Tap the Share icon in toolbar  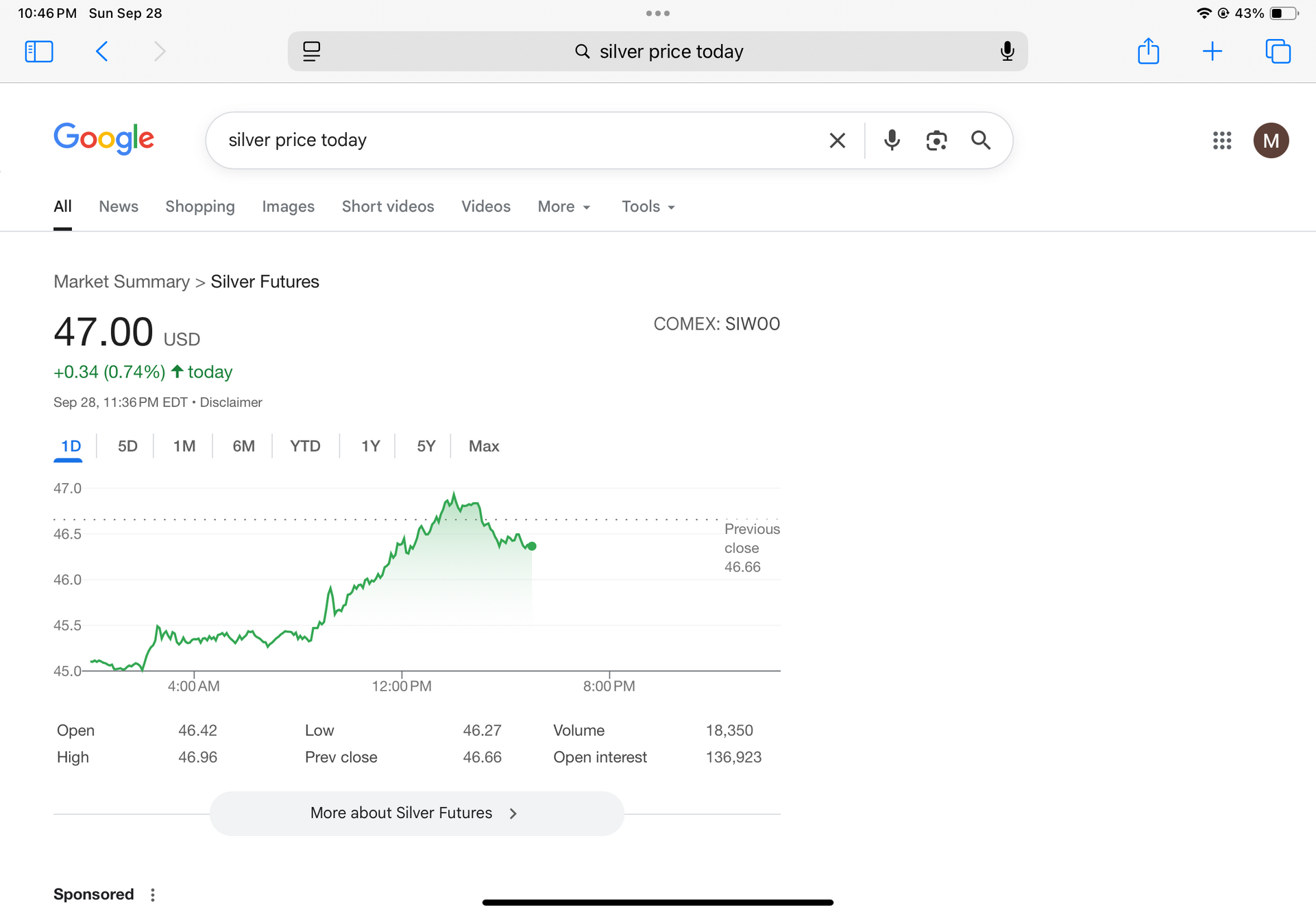click(1148, 51)
